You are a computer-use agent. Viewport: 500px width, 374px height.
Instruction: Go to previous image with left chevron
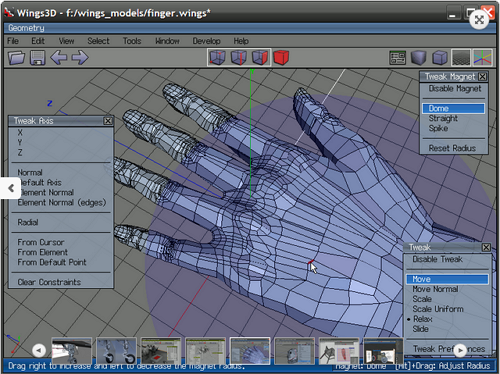(11, 188)
